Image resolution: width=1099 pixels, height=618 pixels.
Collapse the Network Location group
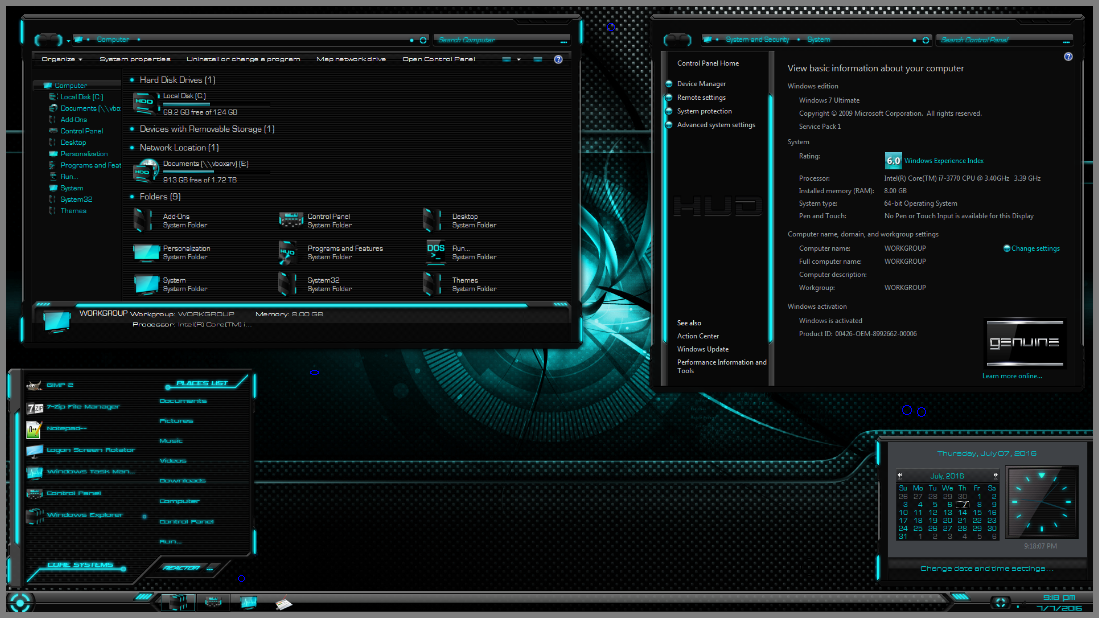[132, 148]
